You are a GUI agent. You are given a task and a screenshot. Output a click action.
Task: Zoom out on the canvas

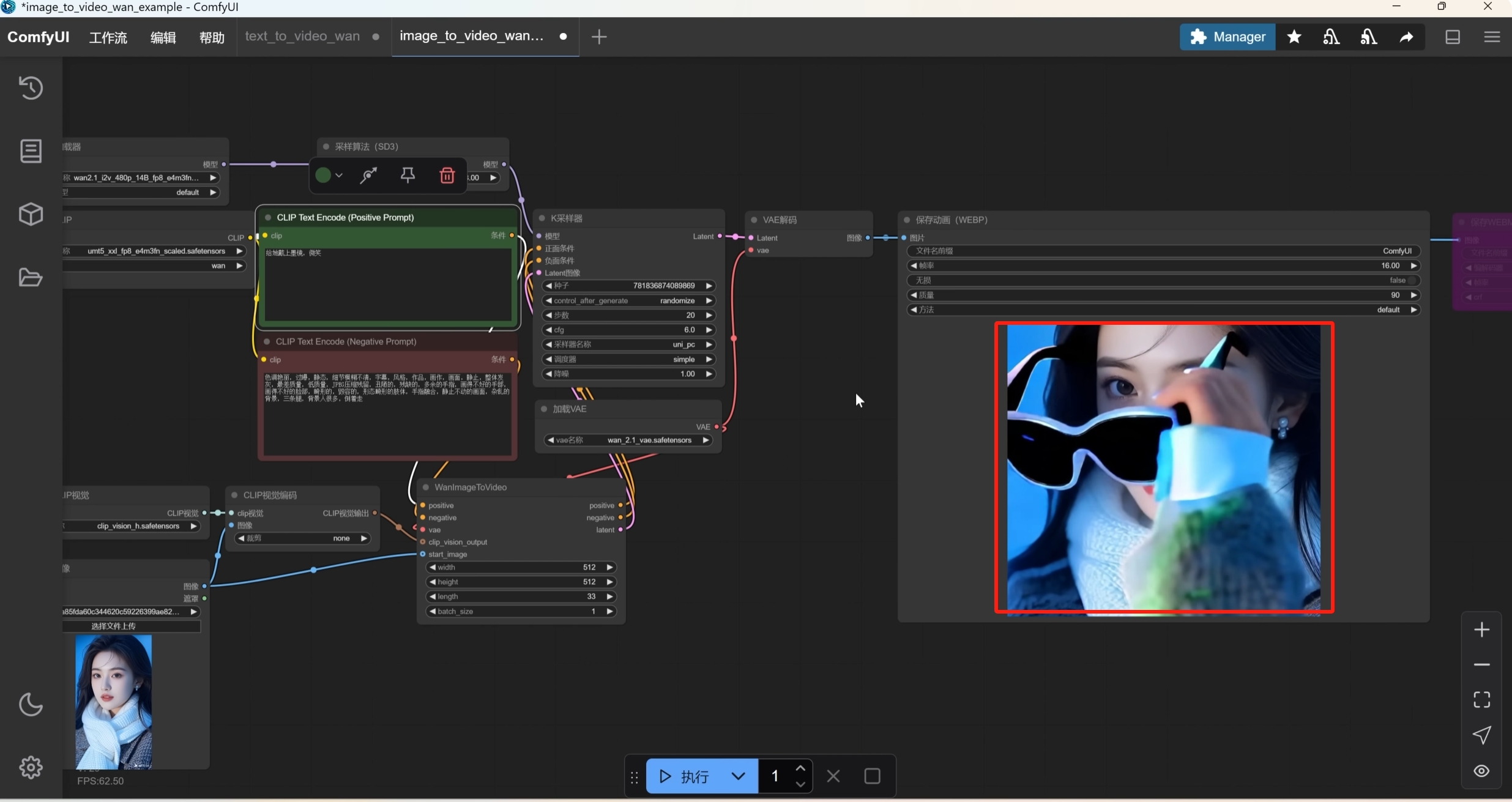[1481, 664]
